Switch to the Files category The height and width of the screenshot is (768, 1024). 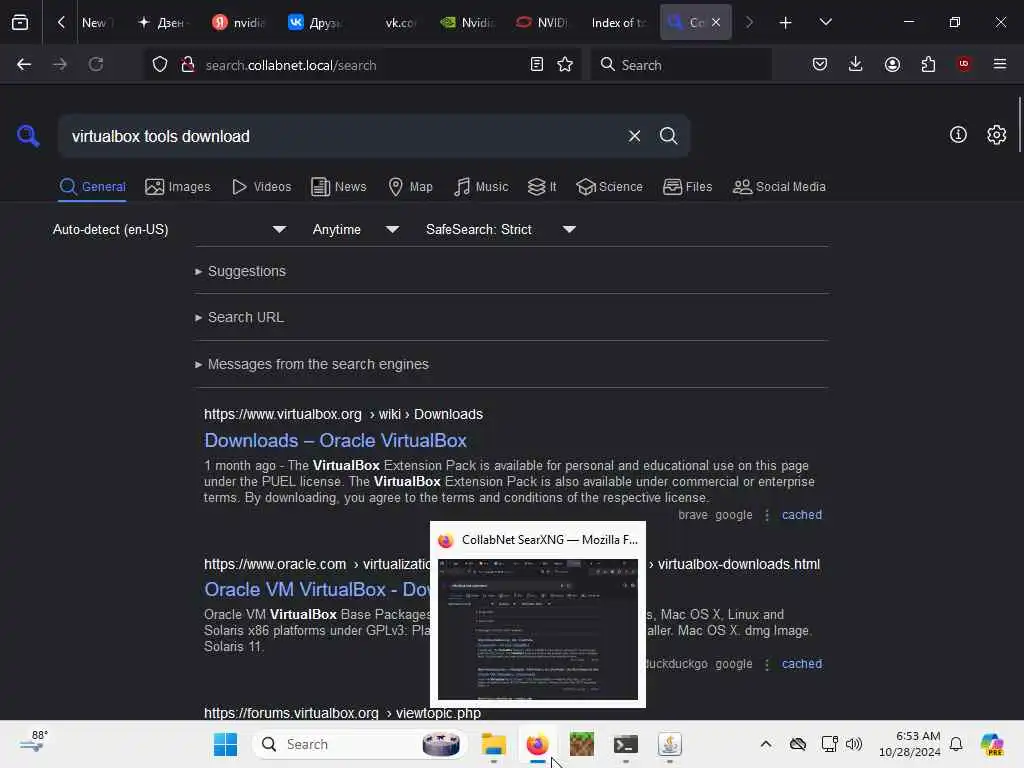click(x=687, y=187)
